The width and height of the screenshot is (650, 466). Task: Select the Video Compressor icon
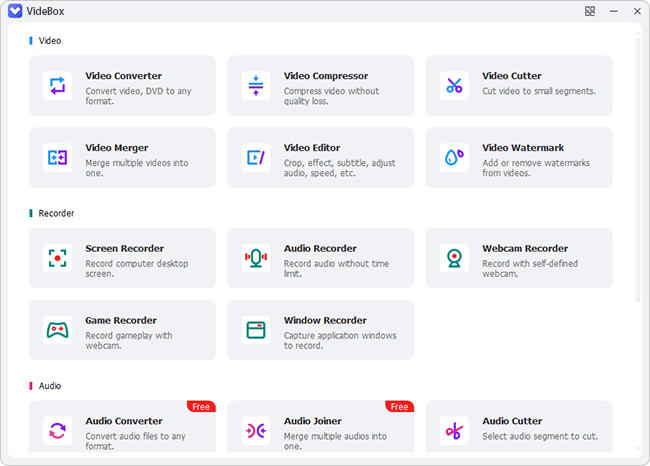pyautogui.click(x=256, y=86)
